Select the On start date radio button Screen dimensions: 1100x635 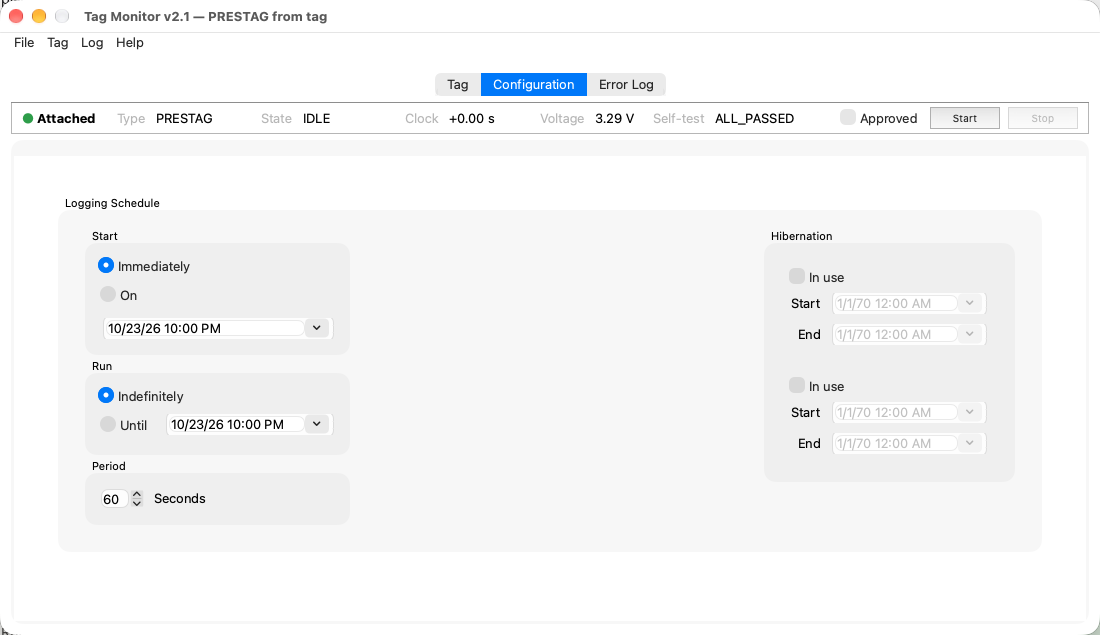tap(107, 295)
